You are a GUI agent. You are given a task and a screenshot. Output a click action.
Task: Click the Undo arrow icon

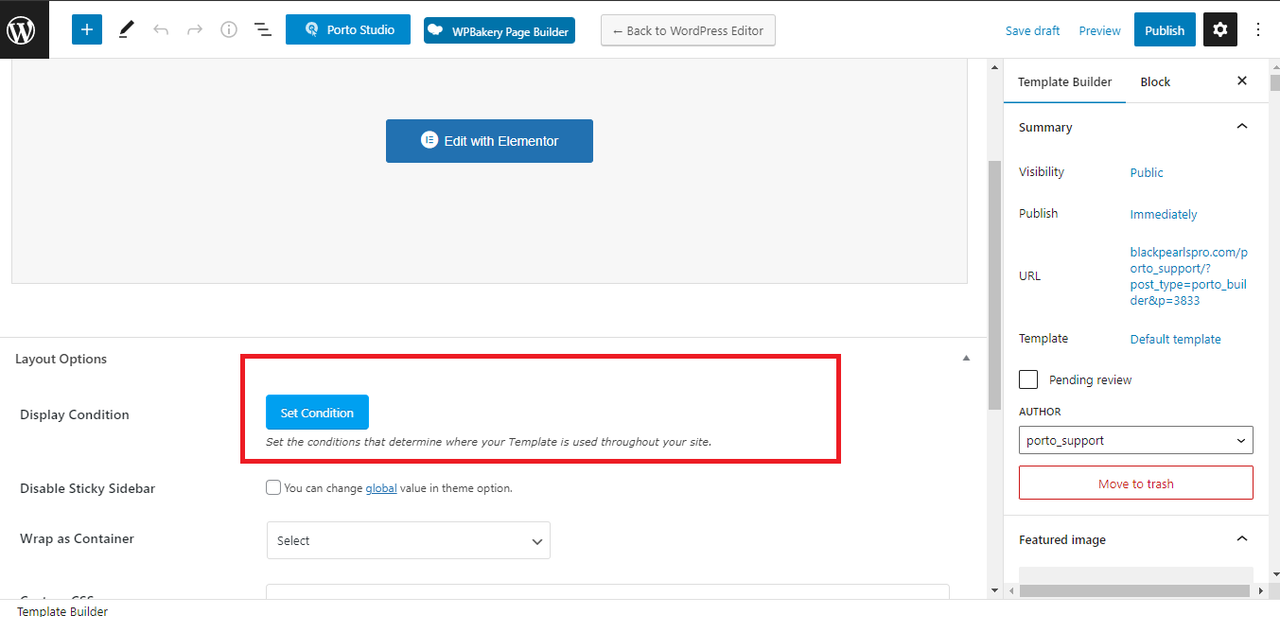pyautogui.click(x=160, y=30)
